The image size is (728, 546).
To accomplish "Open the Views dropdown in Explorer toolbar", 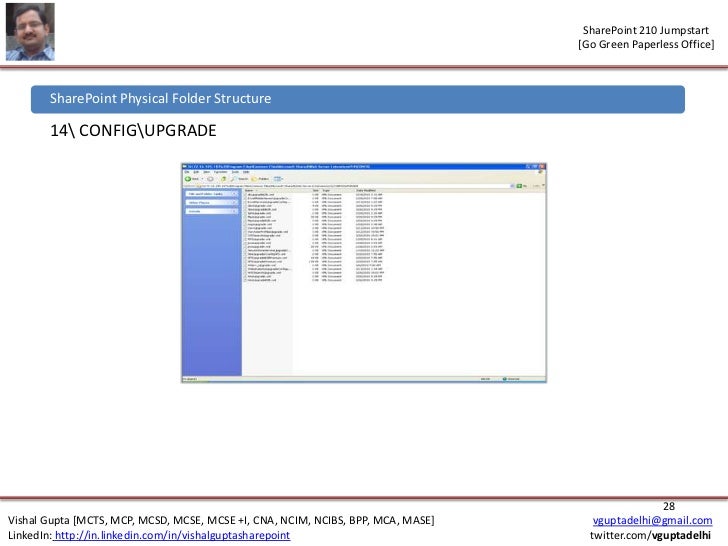I will pos(278,179).
